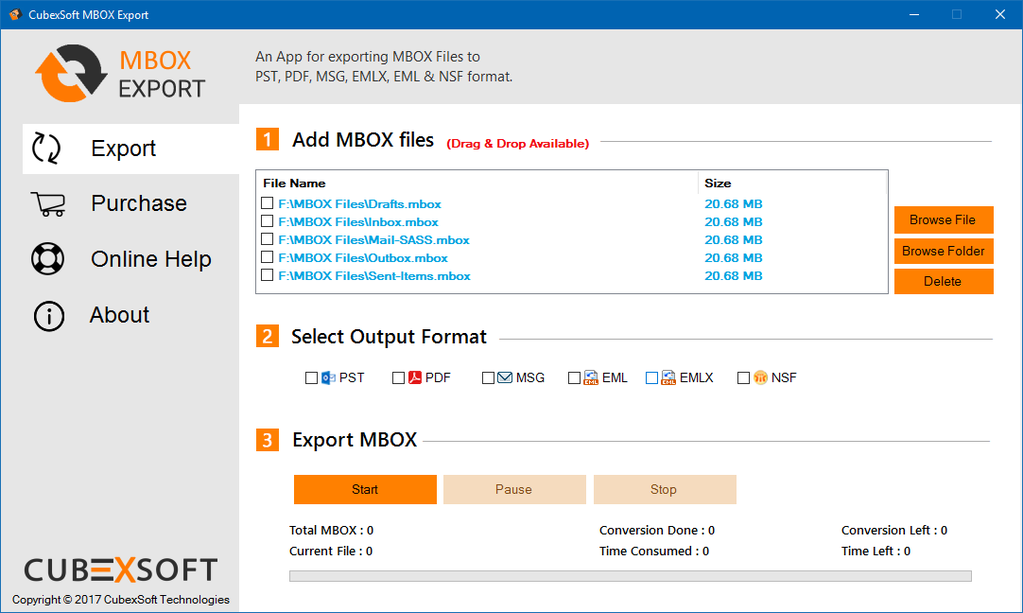
Task: Click the 20.68 MB size of Drafts.mbox
Action: pyautogui.click(x=733, y=204)
